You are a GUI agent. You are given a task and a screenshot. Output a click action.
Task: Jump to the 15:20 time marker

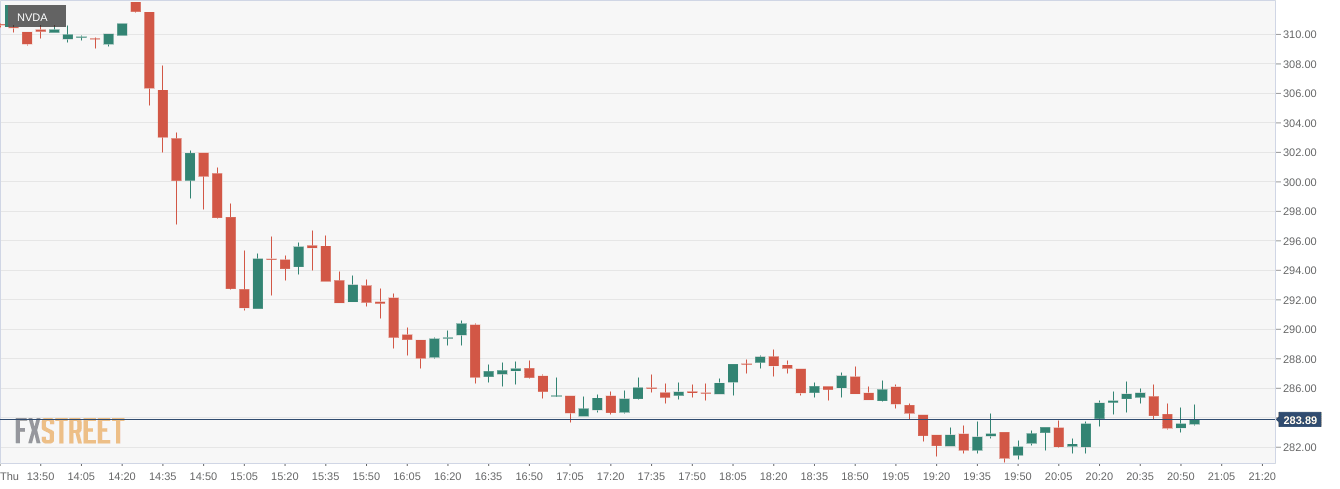point(285,476)
